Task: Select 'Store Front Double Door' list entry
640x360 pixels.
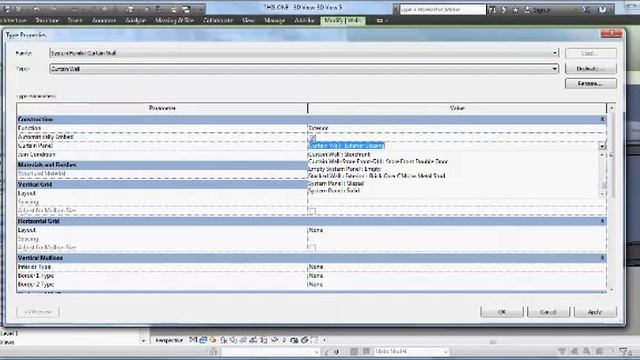Action: pyautogui.click(x=378, y=162)
